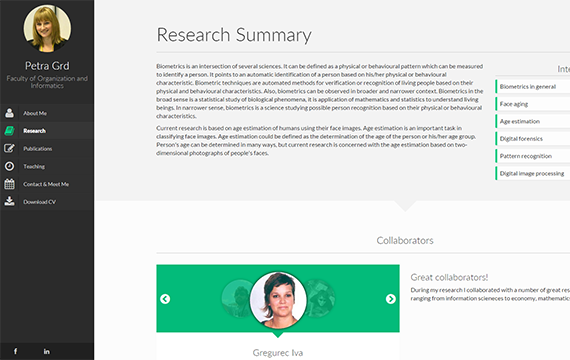
Task: Click the Publications pencil-edit icon
Action: pyautogui.click(x=9, y=148)
